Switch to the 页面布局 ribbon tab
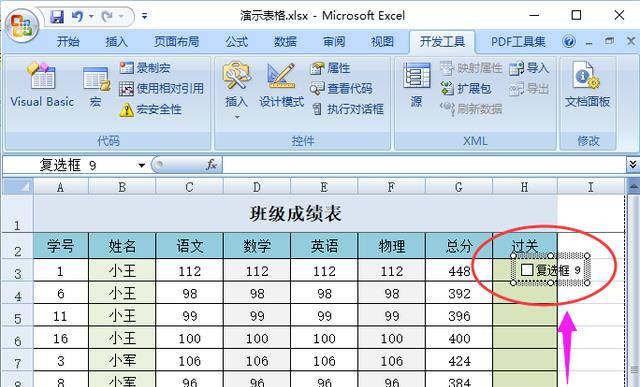Viewport: 640px width, 387px height. click(x=176, y=41)
